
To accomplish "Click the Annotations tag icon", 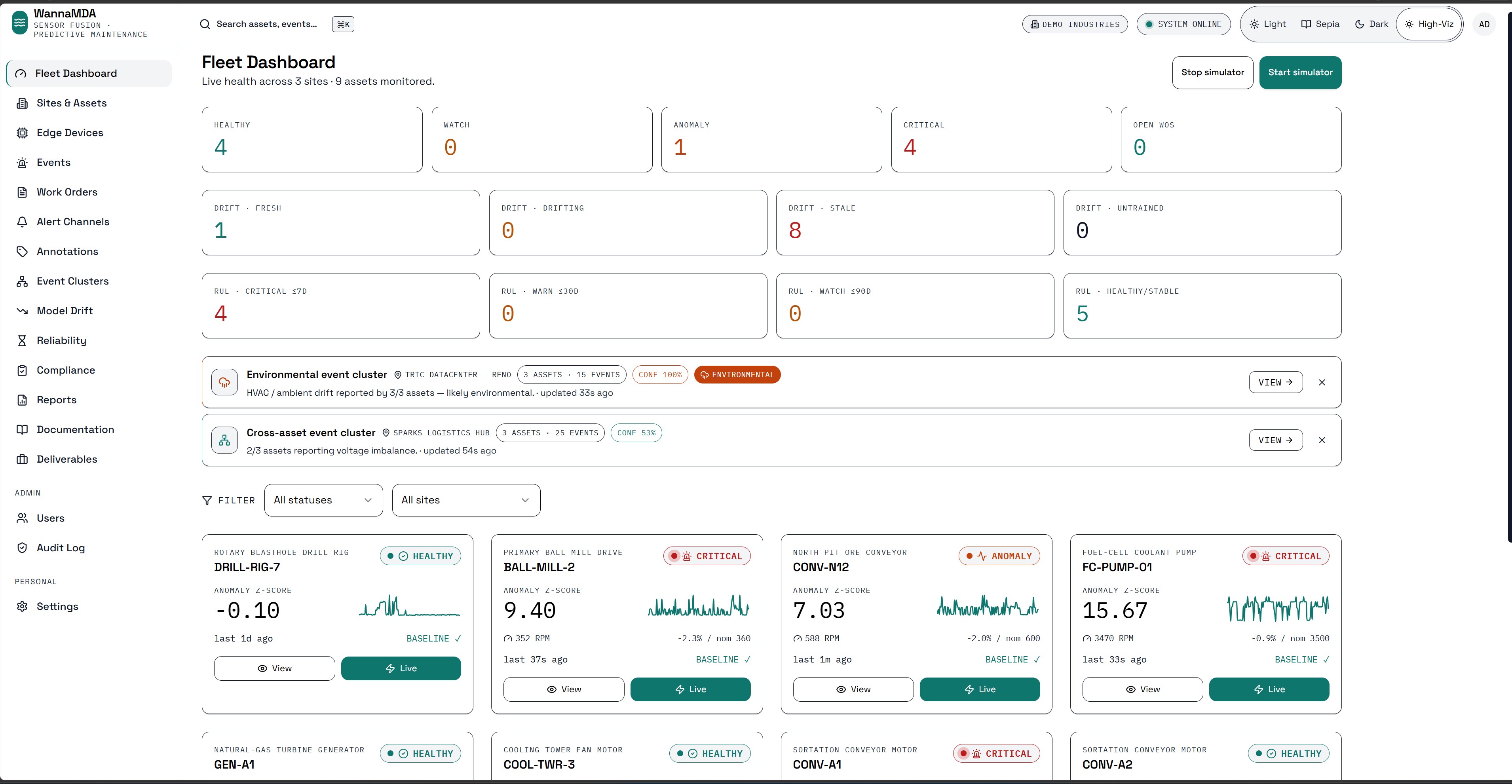I will pos(22,251).
